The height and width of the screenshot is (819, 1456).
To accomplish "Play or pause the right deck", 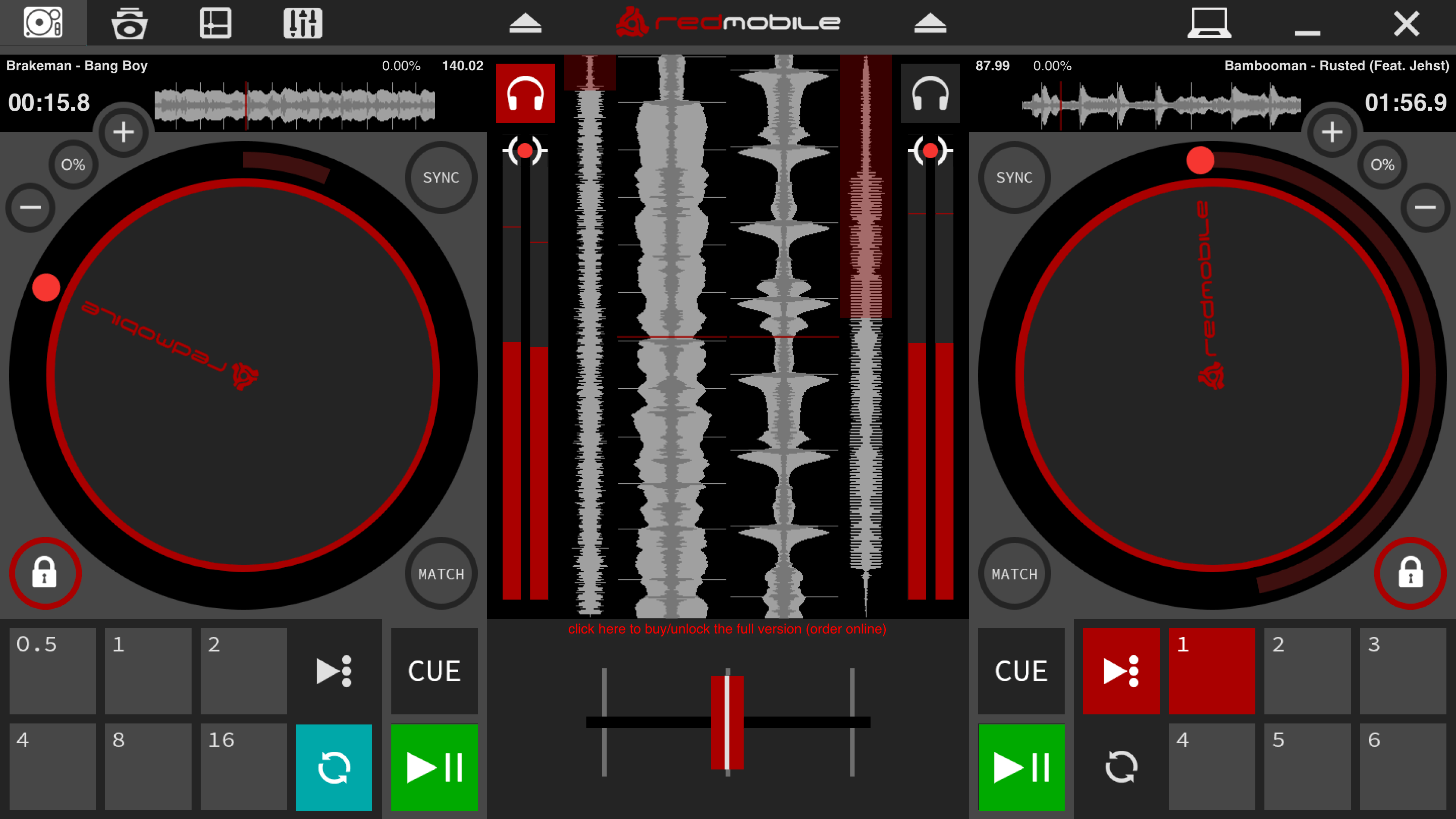I will coord(1021,767).
